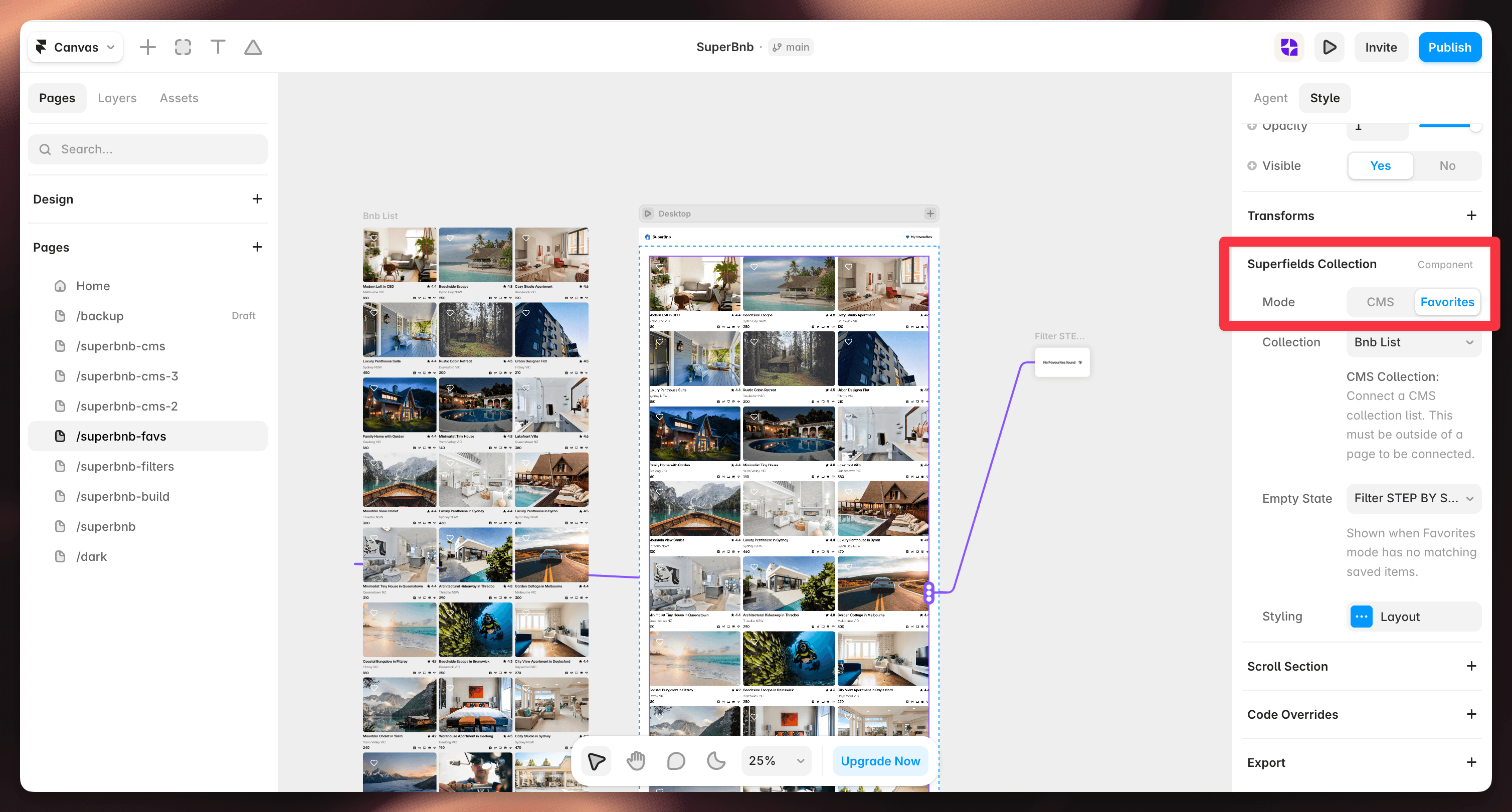Open the /superbnb-cms-3 page
Viewport: 1512px width, 812px height.
(148, 376)
